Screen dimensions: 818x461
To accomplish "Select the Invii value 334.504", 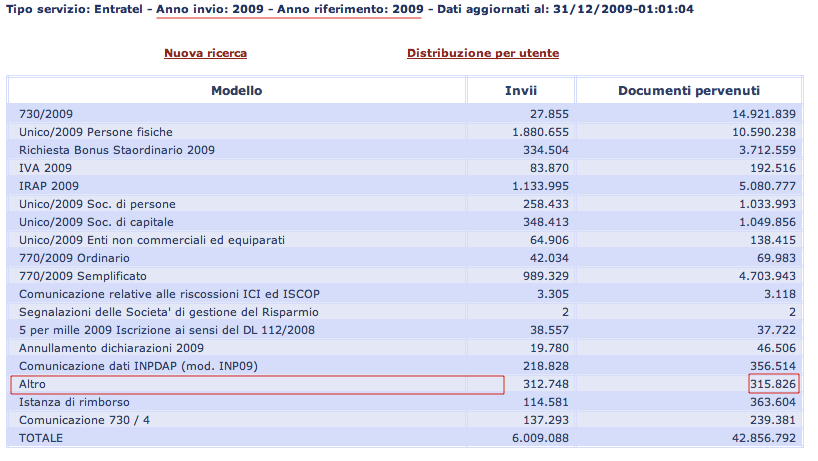I will coord(546,150).
